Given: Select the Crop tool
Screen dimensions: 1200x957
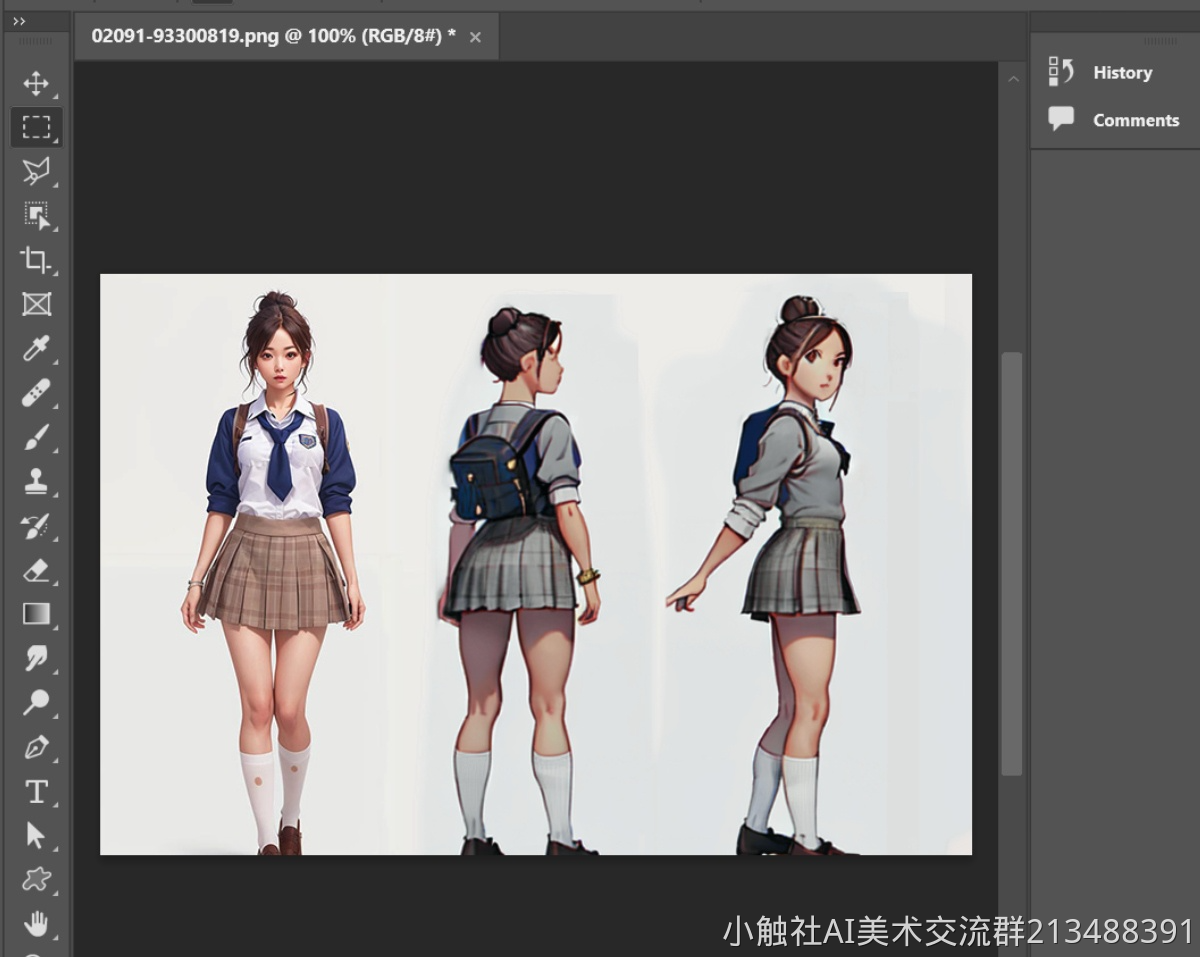Looking at the screenshot, I should 36,260.
